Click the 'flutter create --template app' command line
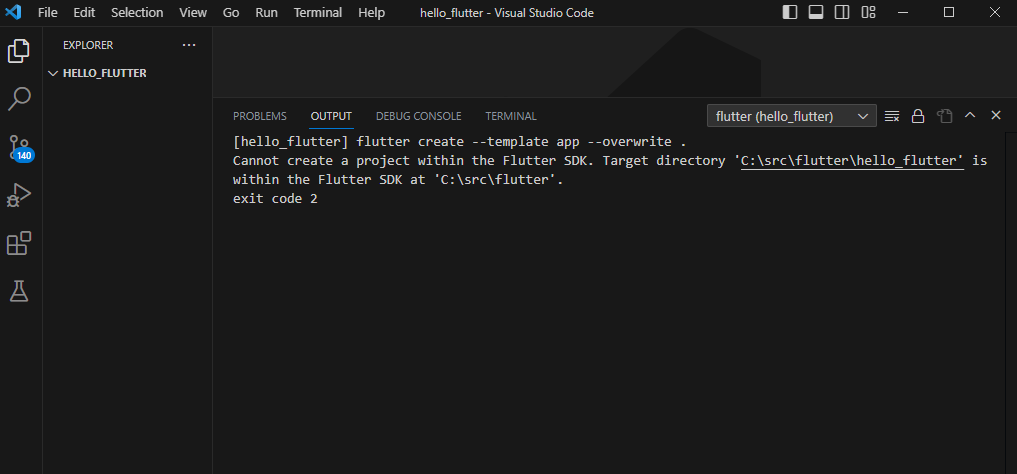Image resolution: width=1017 pixels, height=474 pixels. tap(459, 141)
